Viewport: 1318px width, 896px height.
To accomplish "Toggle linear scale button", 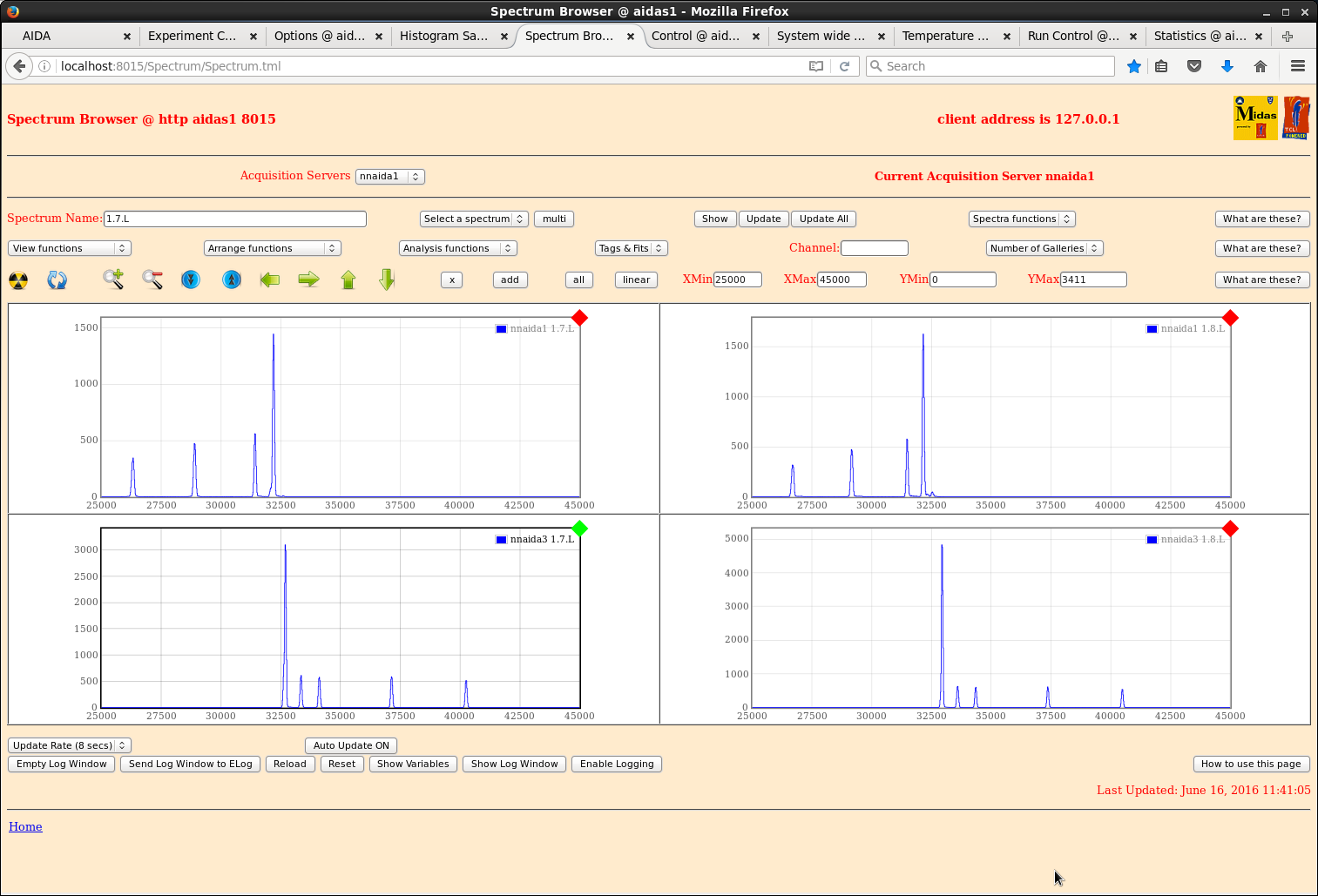I will coord(636,280).
